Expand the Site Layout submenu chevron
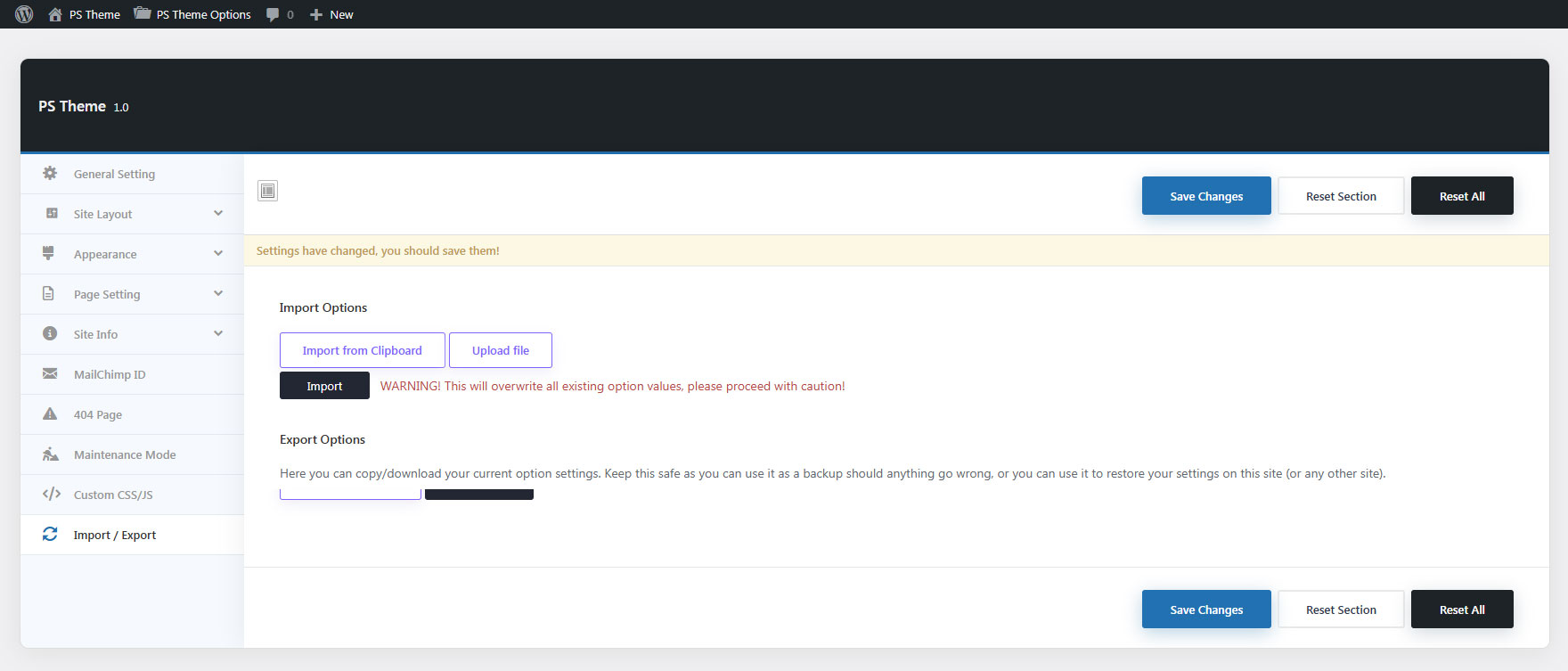The height and width of the screenshot is (671, 1568). click(218, 214)
